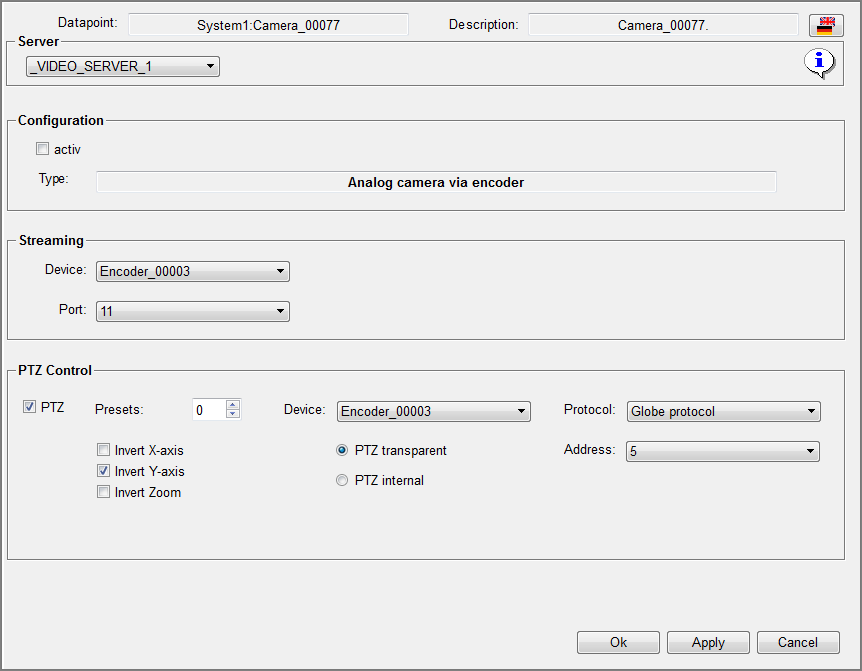Open the _VIDEO_SERVER_1 server dropdown

click(x=122, y=67)
